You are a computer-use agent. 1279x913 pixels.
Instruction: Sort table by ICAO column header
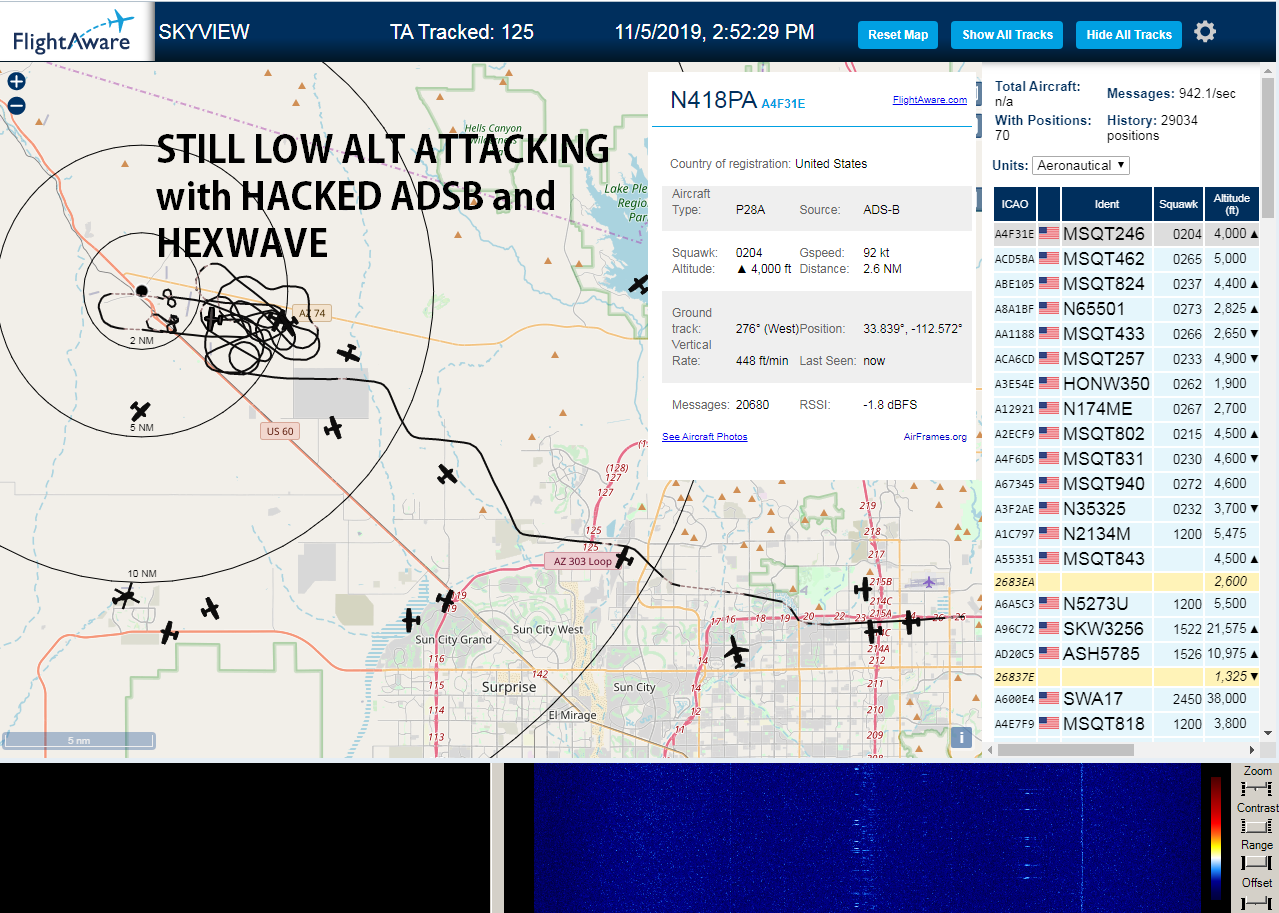pyautogui.click(x=1015, y=204)
